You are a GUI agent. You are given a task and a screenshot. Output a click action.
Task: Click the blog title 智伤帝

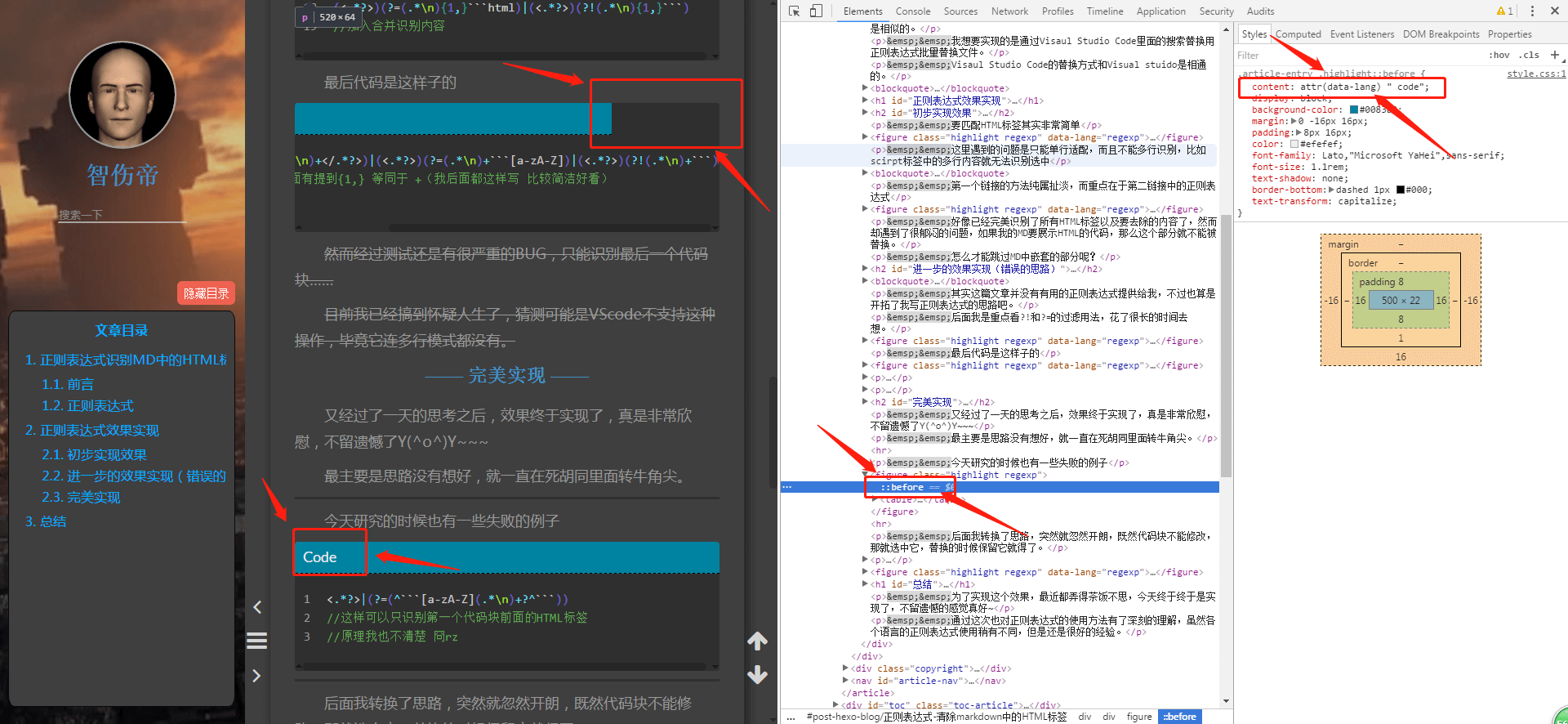pyautogui.click(x=122, y=175)
